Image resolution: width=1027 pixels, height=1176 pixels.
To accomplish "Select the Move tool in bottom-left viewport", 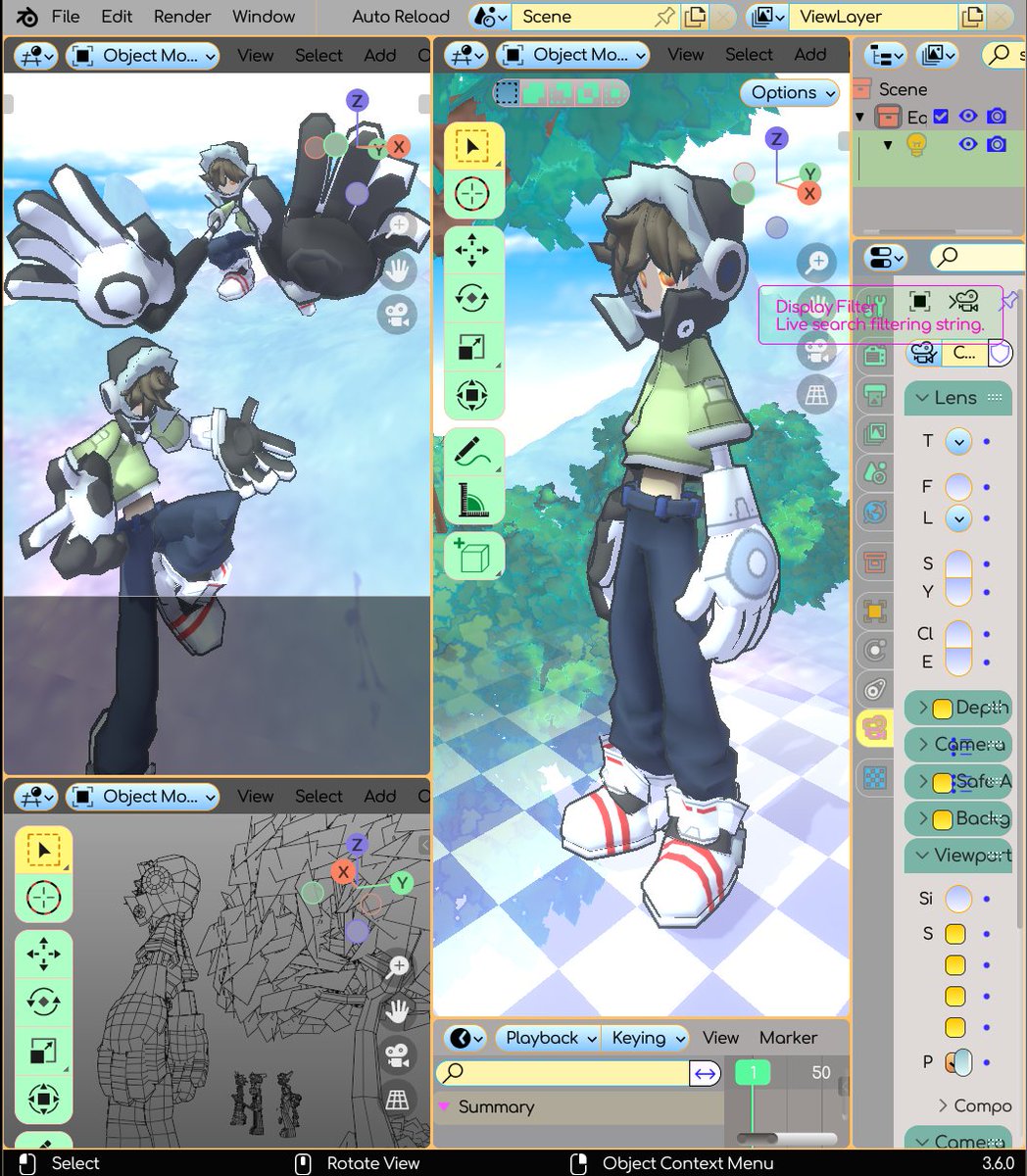I will pyautogui.click(x=44, y=954).
